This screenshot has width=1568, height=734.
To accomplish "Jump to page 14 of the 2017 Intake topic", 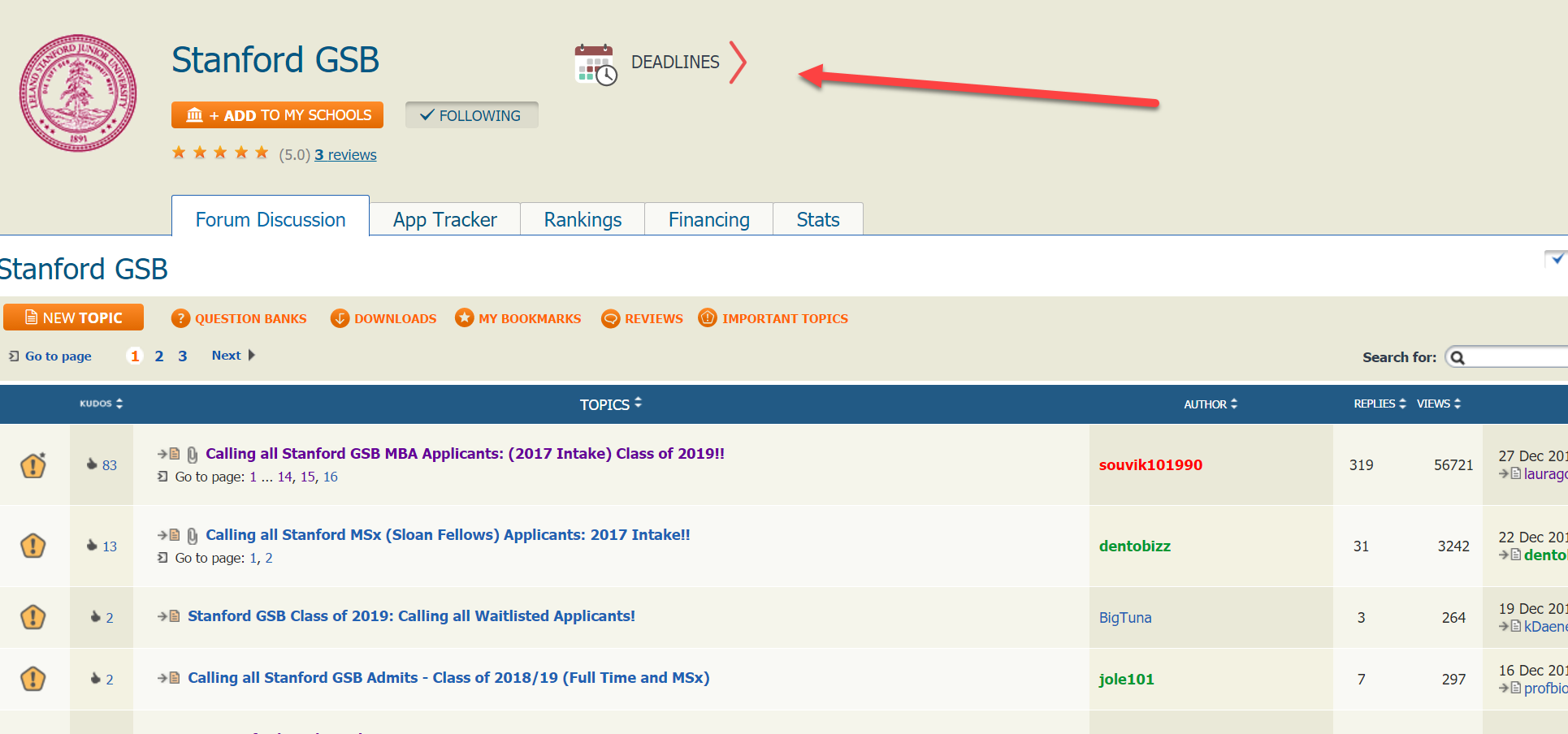I will (284, 477).
